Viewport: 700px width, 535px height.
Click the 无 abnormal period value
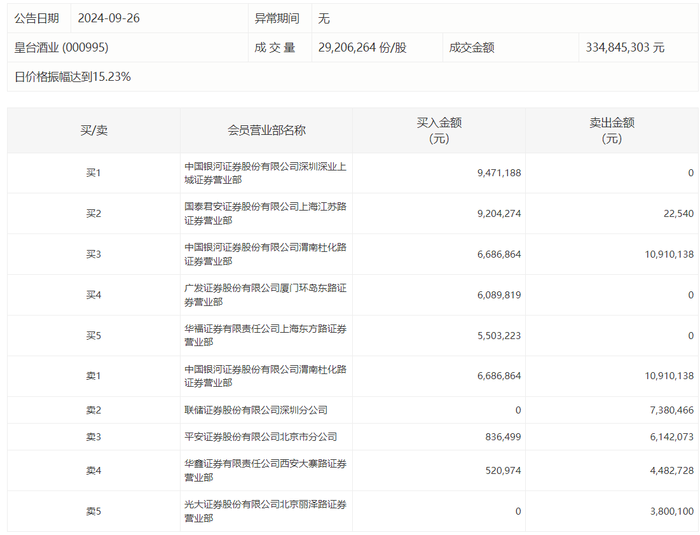point(324,18)
